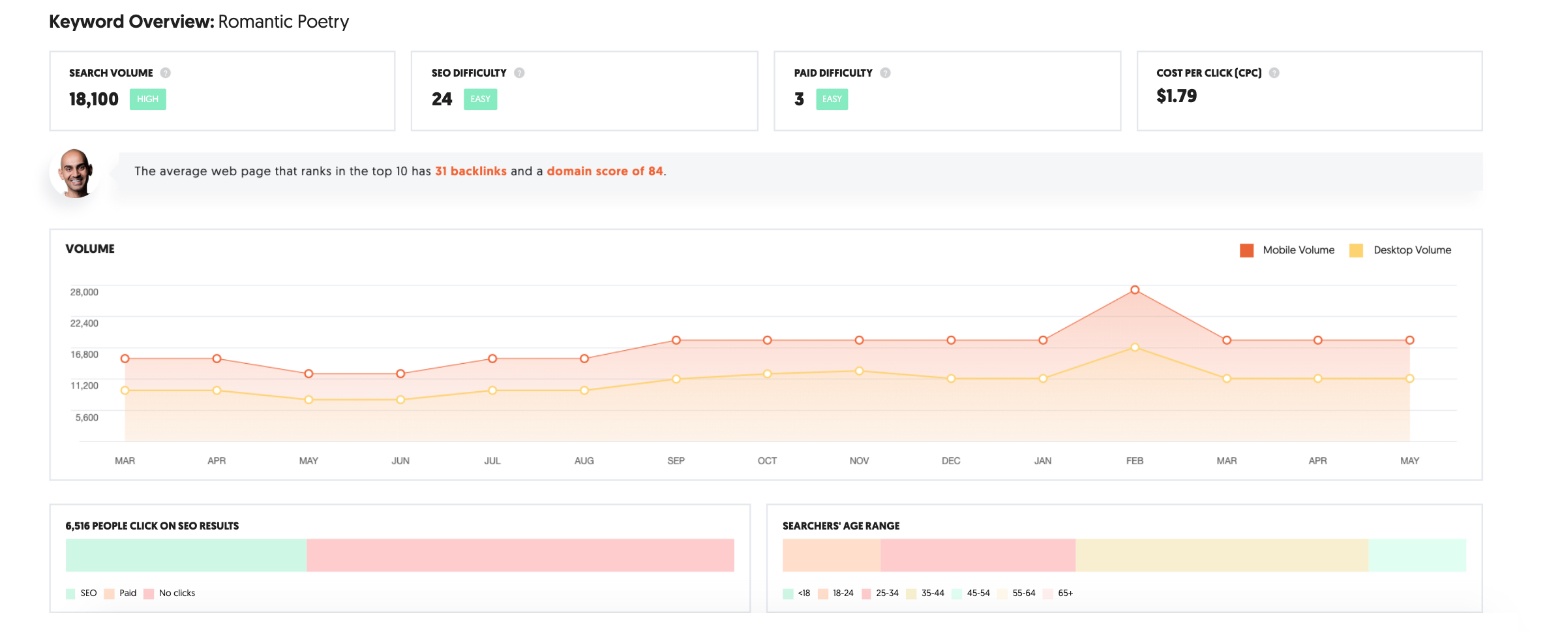
Task: Click the 25-34 age range bar segment
Action: (x=977, y=555)
